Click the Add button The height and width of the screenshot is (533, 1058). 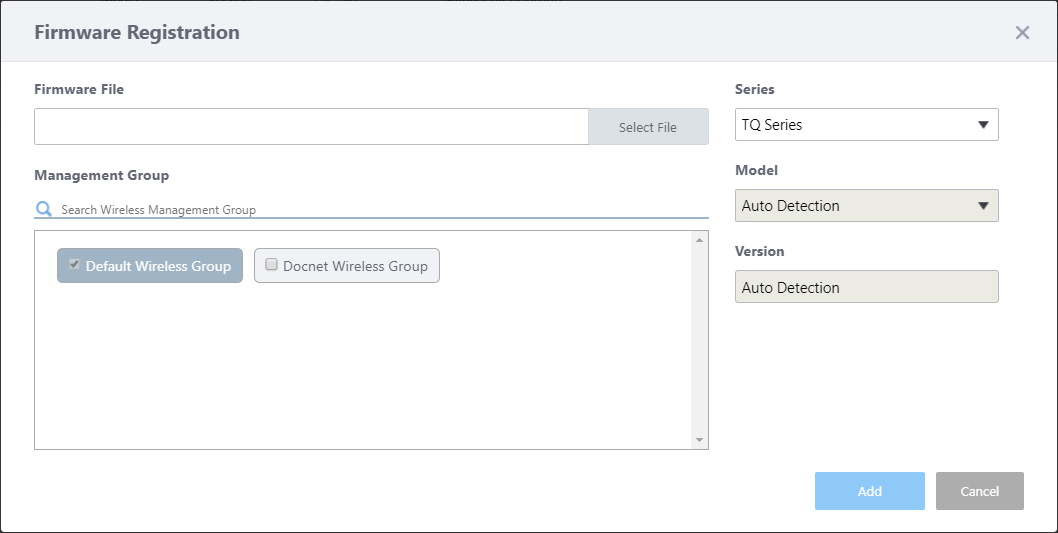[x=869, y=491]
